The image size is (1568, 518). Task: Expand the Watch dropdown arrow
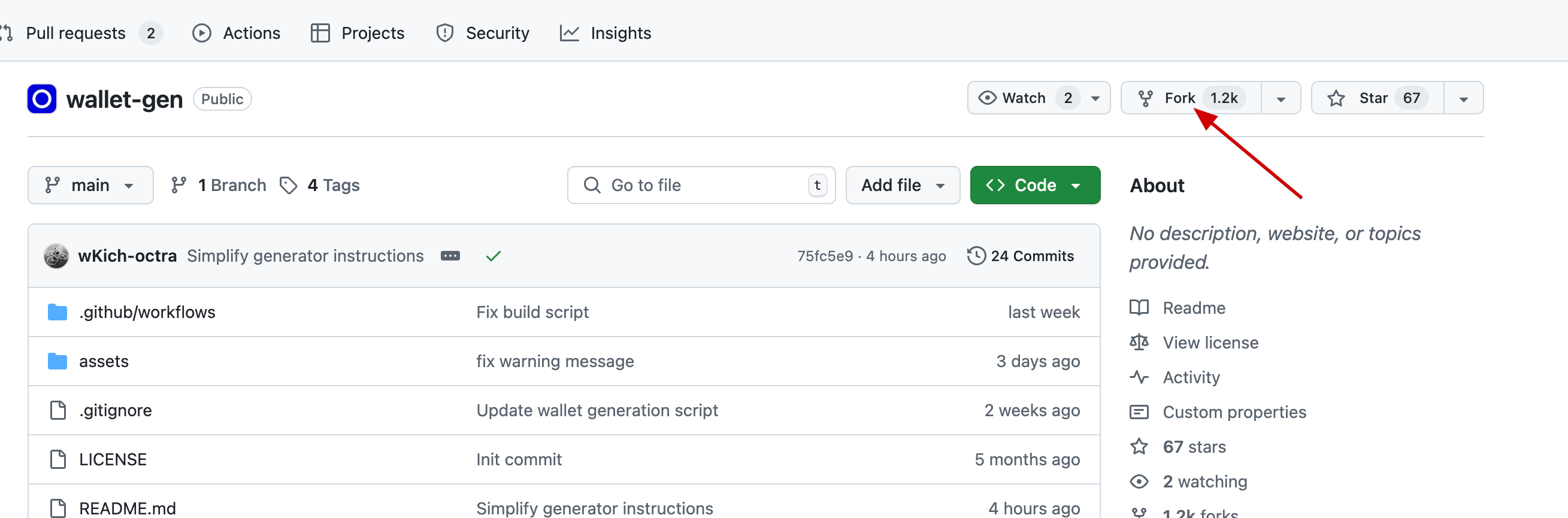[1095, 99]
